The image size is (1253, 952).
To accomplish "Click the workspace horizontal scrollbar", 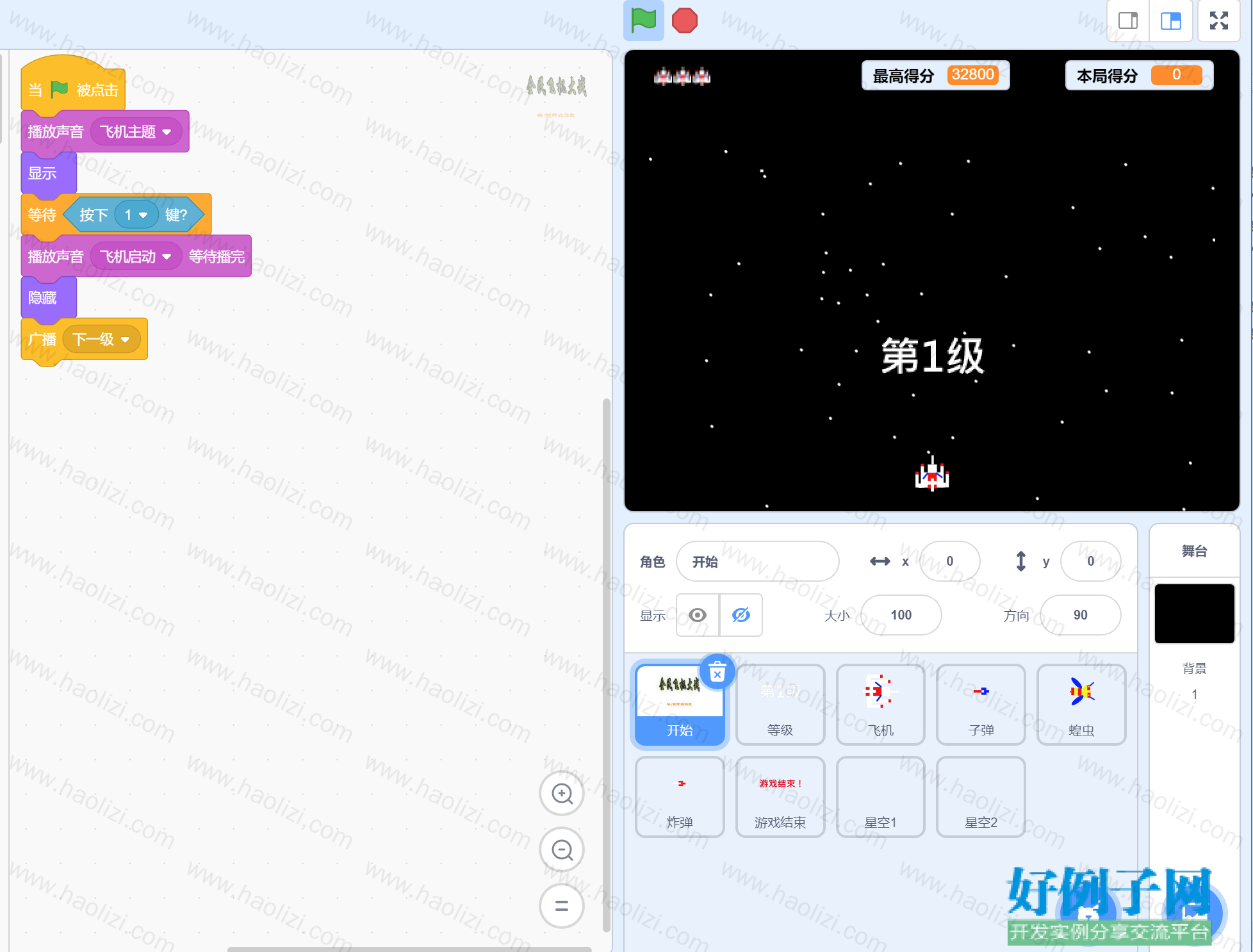I will pyautogui.click(x=409, y=949).
